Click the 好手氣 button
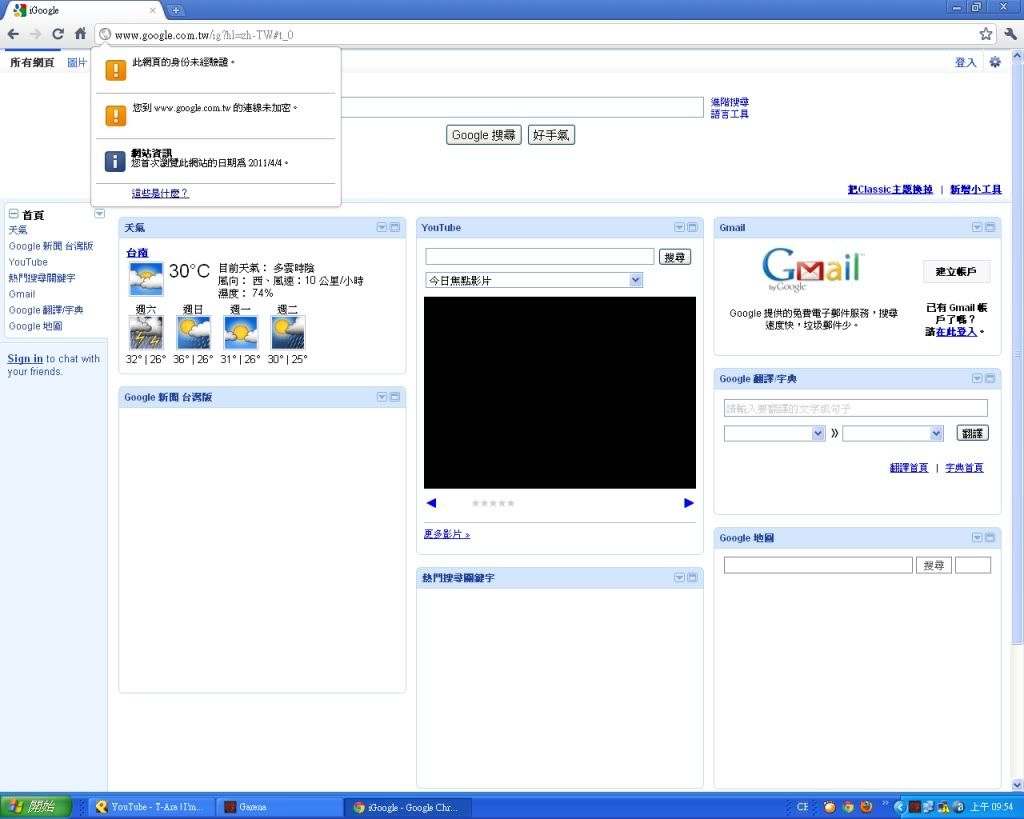This screenshot has width=1024, height=819. (x=551, y=135)
